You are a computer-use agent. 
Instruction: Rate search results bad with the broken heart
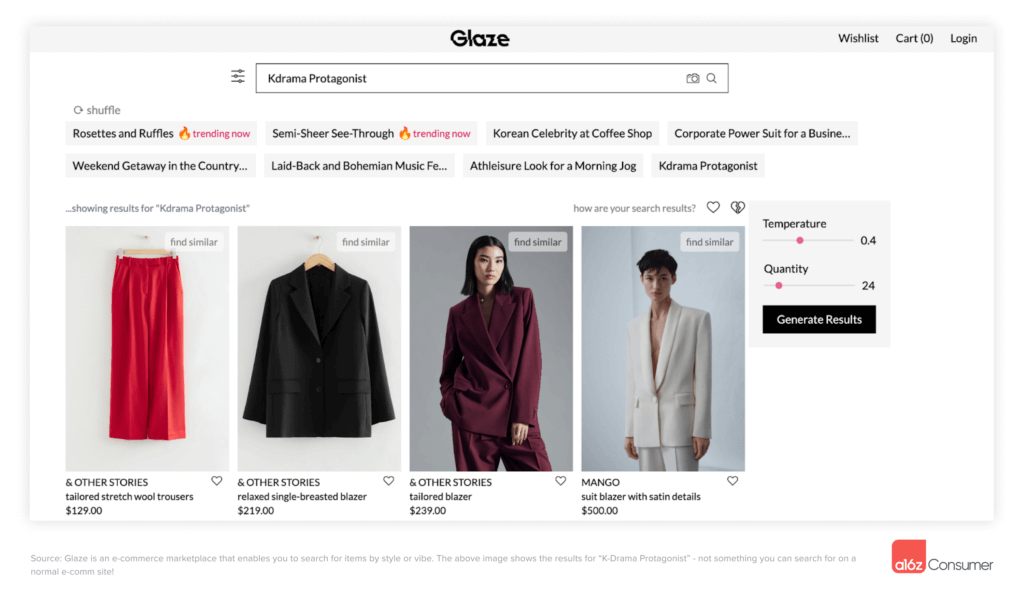coord(738,207)
